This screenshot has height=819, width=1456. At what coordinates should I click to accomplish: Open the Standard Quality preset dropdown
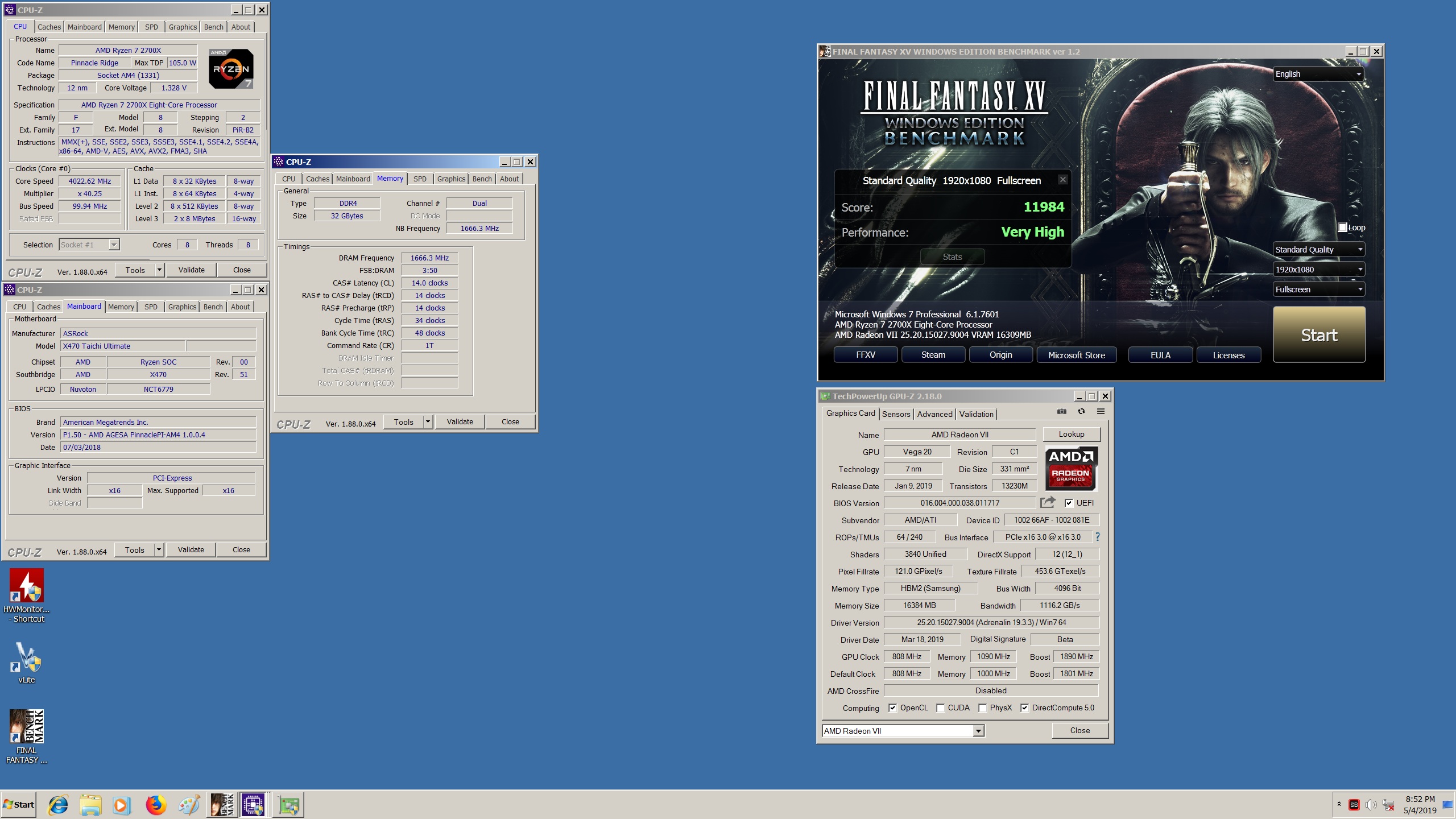[1318, 250]
